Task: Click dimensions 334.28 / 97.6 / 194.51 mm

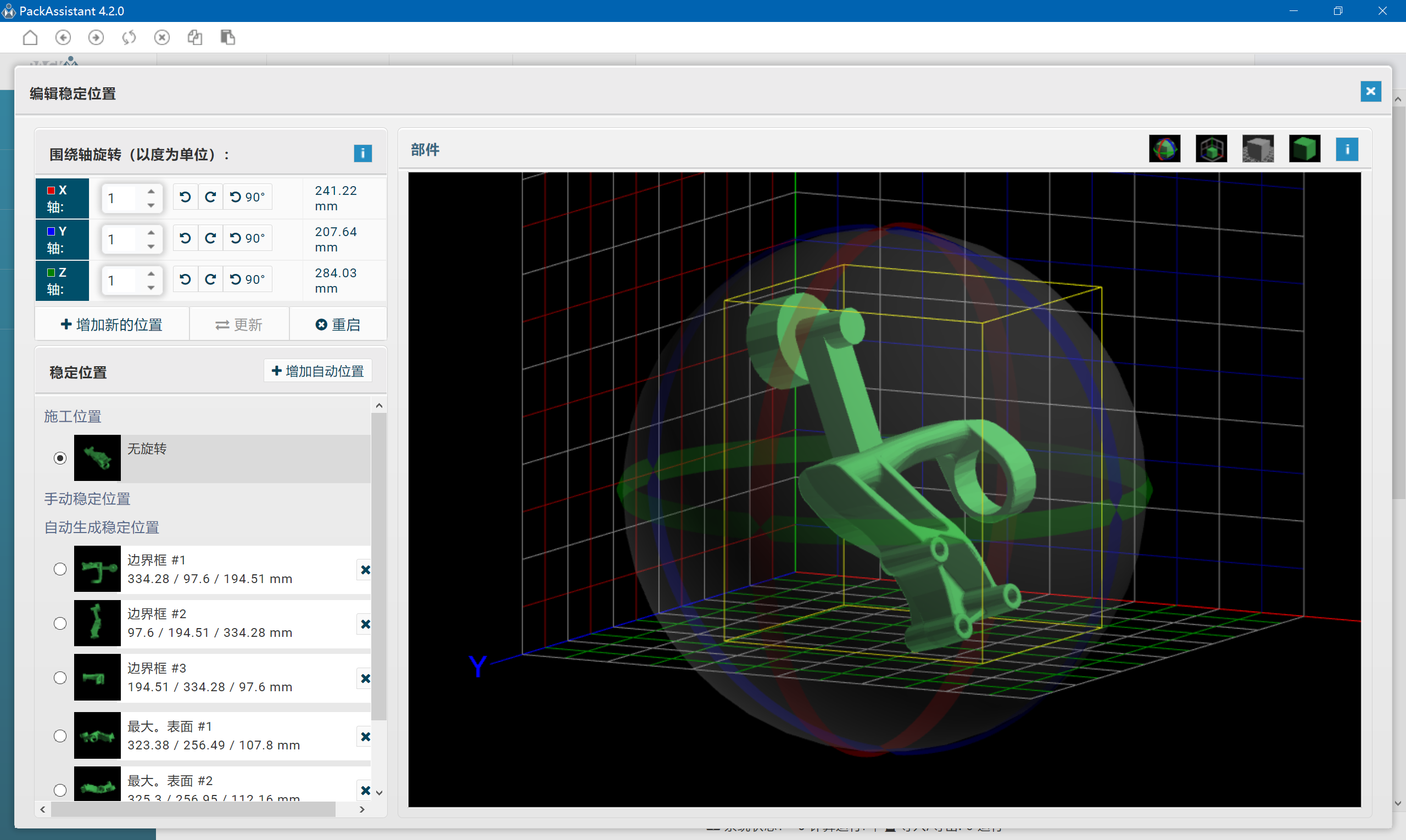Action: point(210,579)
